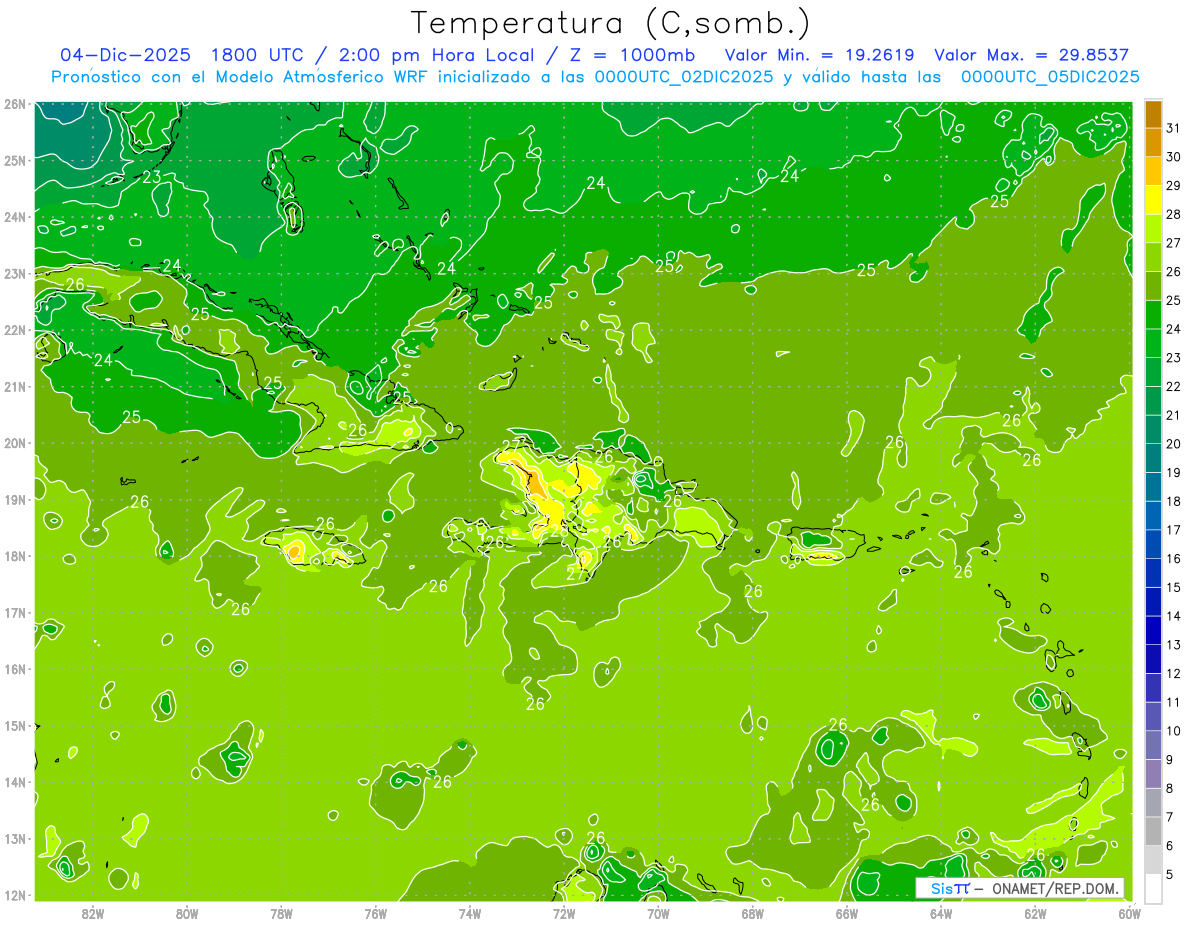This screenshot has width=1200, height=927.
Task: Click the "22N" latitude axis label
Action: (x=14, y=330)
